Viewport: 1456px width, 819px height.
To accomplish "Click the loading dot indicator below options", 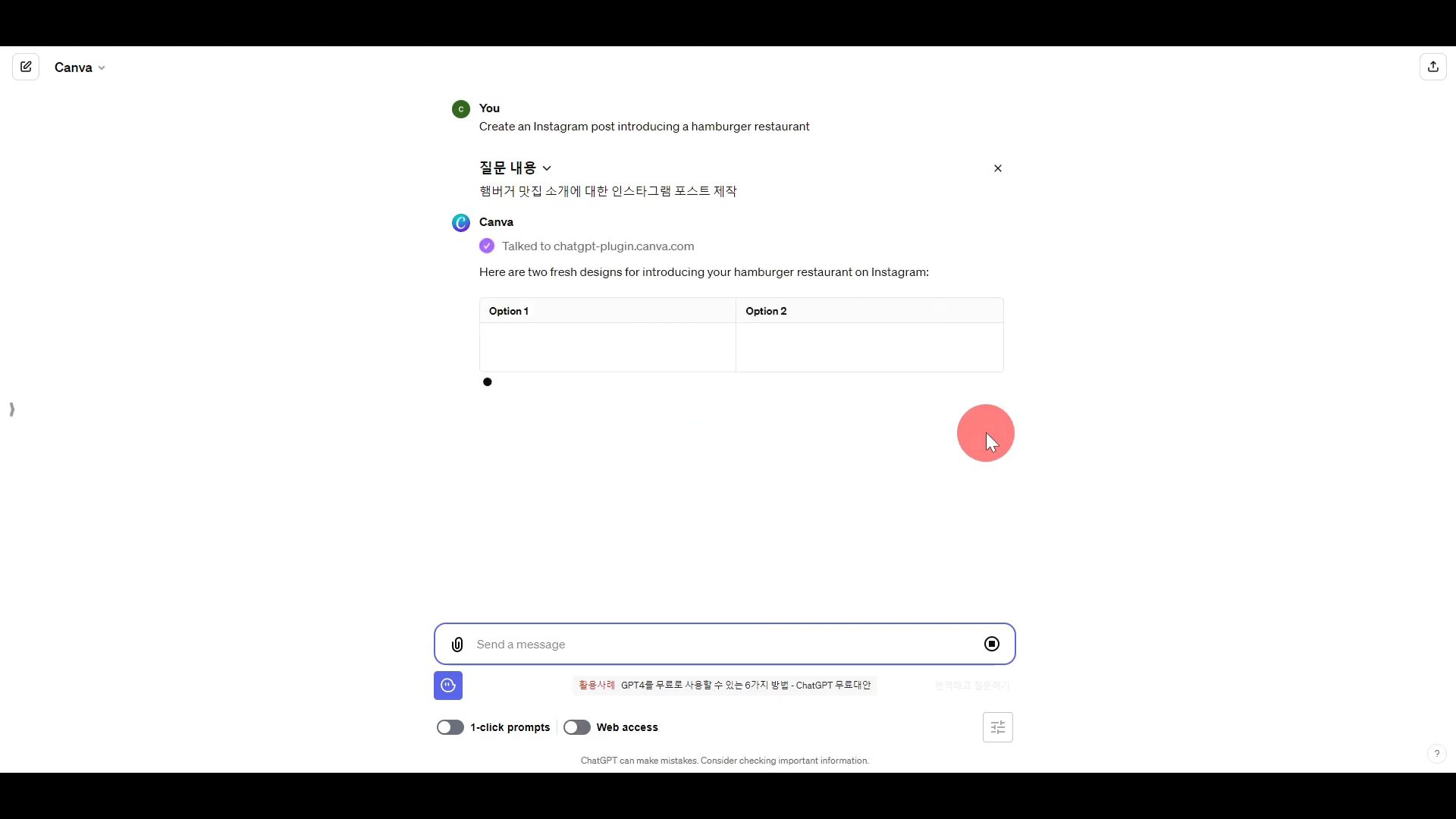I will (x=487, y=381).
